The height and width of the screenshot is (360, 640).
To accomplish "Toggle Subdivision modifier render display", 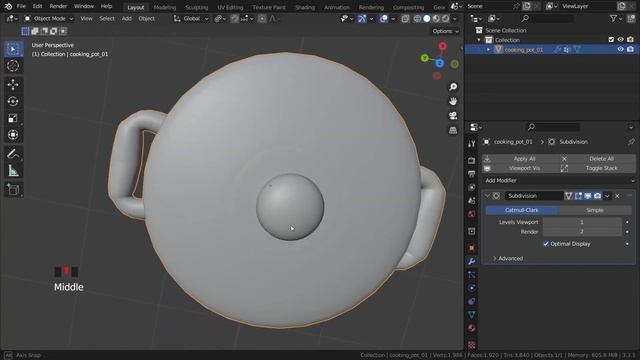I will click(x=598, y=196).
